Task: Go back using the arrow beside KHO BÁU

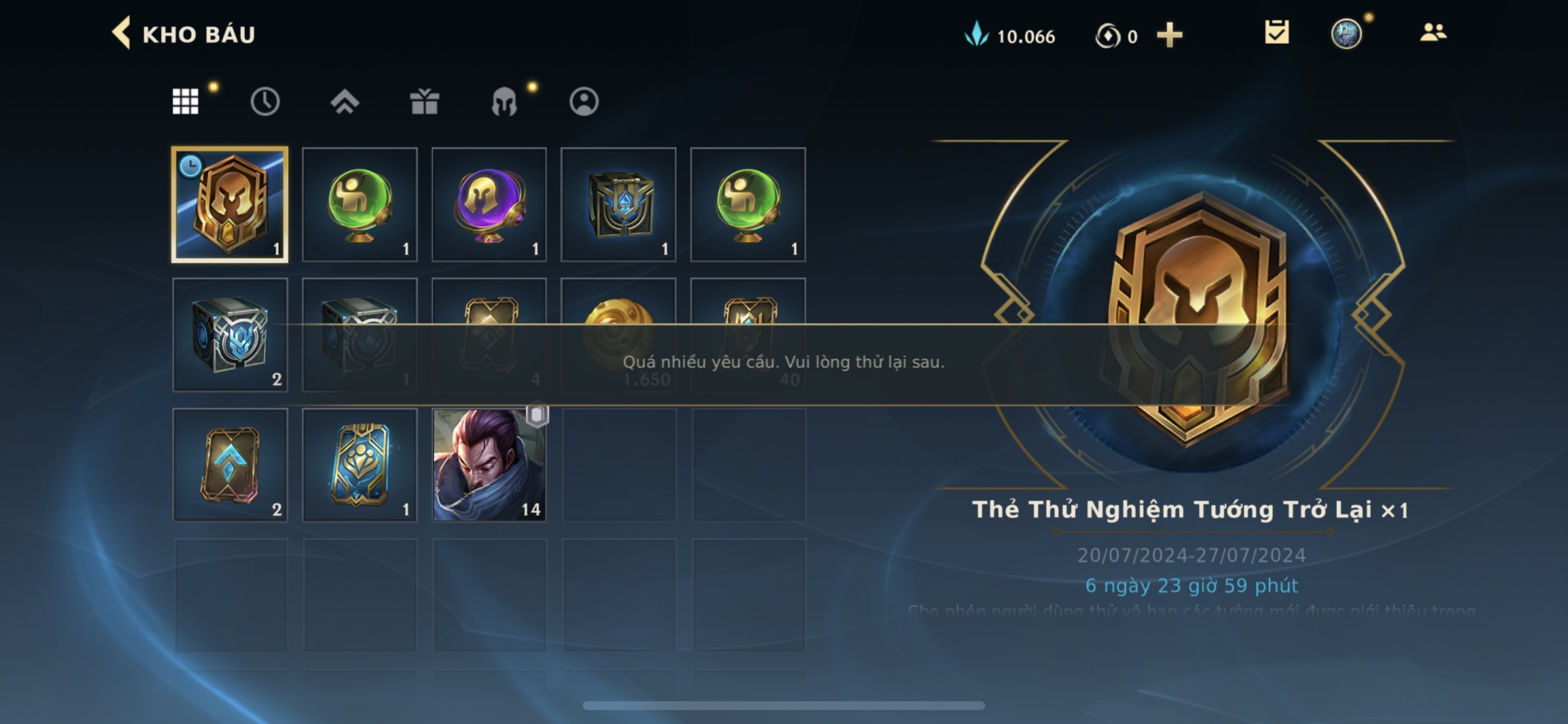Action: [x=122, y=33]
